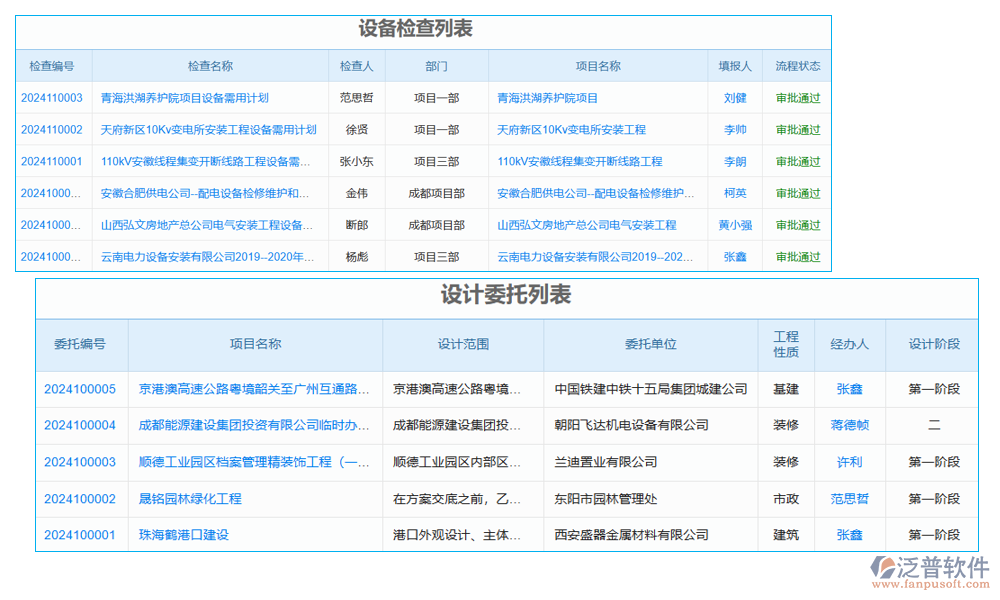Select handler 范思哲 in the design list
1000x600 pixels.
[849, 498]
